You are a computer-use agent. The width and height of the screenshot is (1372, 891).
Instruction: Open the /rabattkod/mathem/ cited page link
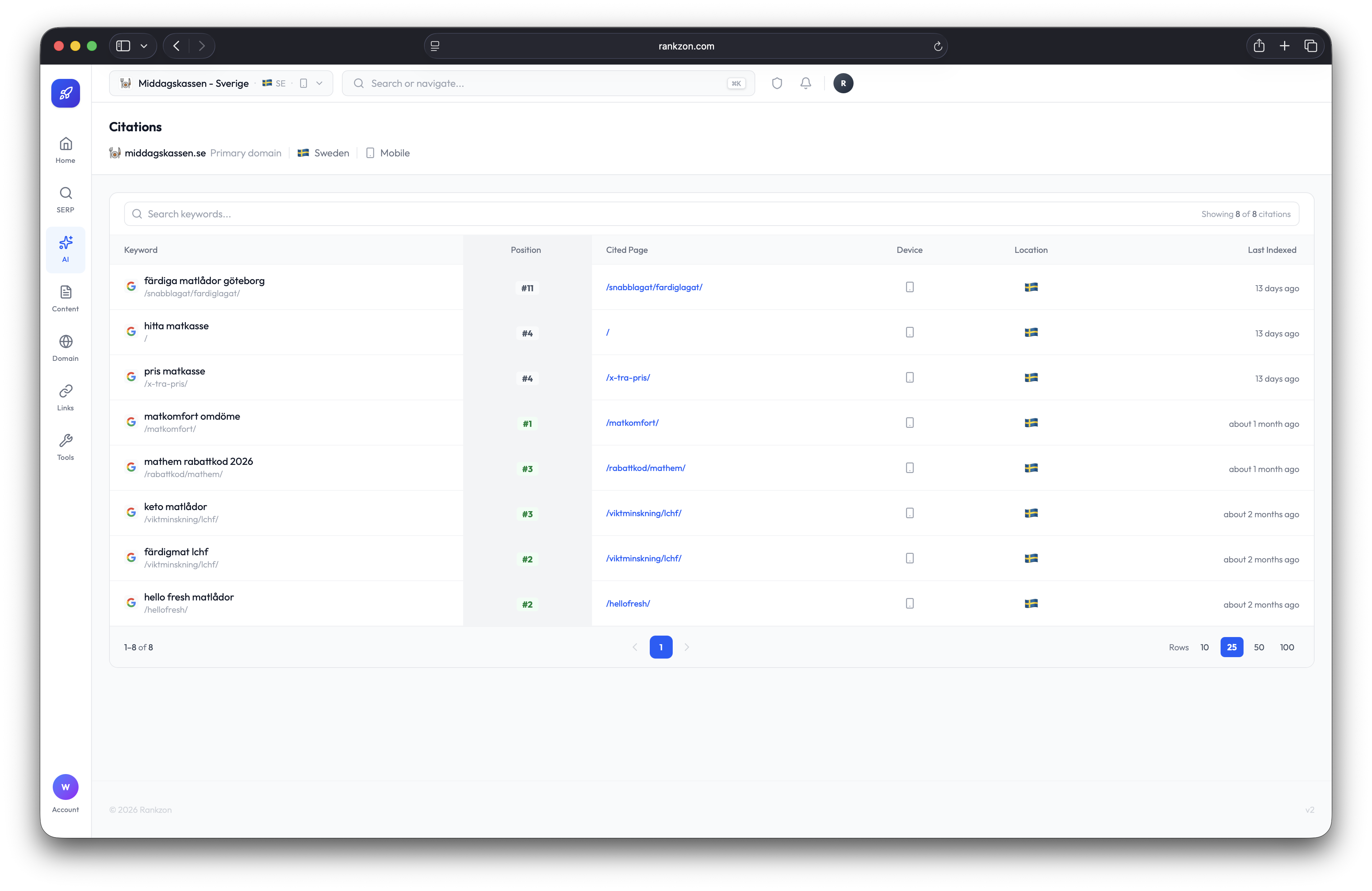[x=645, y=468]
